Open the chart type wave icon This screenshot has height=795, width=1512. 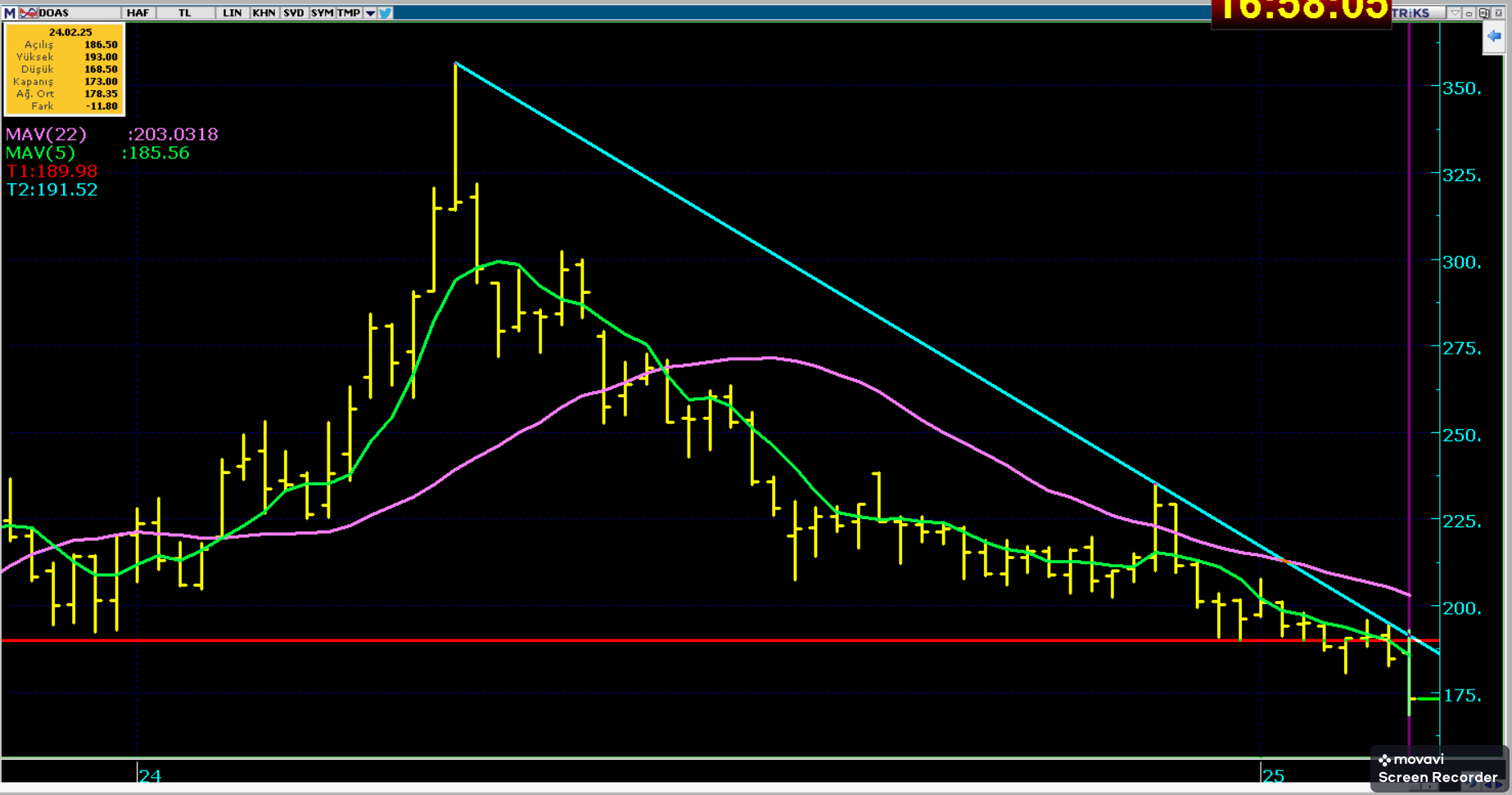click(28, 13)
